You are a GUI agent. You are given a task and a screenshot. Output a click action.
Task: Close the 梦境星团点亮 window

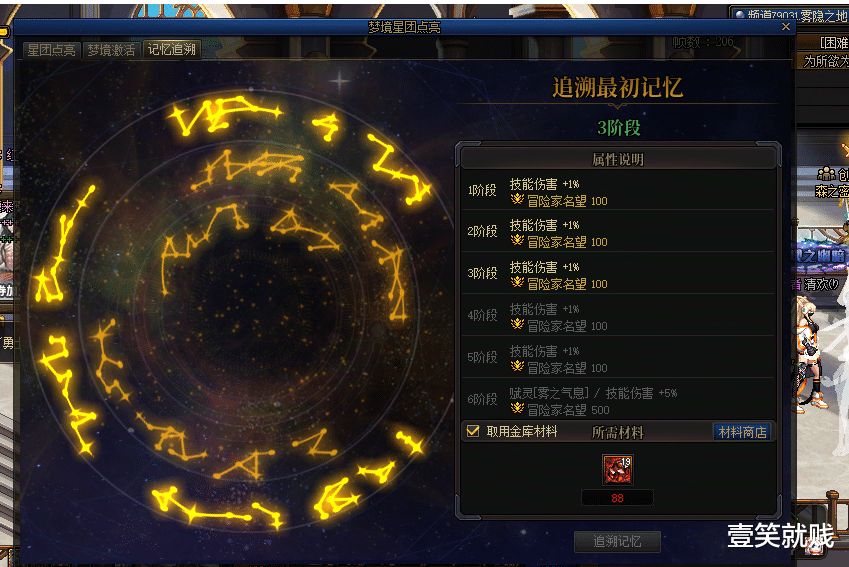786,27
